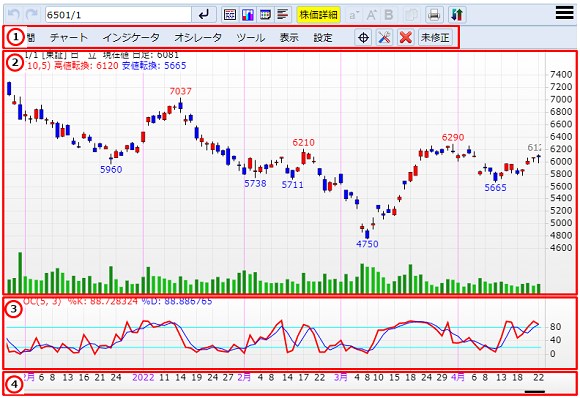Select the bar chart view icon
Viewport: 580px width, 398px height.
tap(248, 15)
